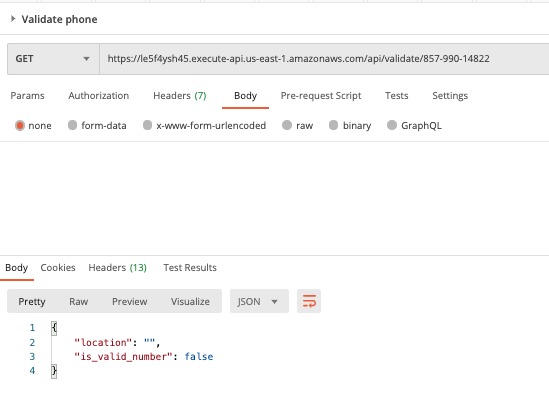Open the GET method dropdown
Viewport: 549px width, 410px height.
[53, 59]
